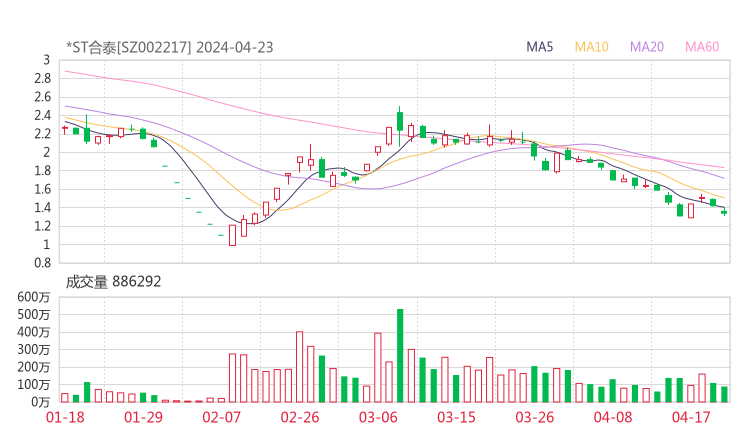Click the chart title *ST合泰[SZ002217] 2024-04-23

(x=170, y=48)
